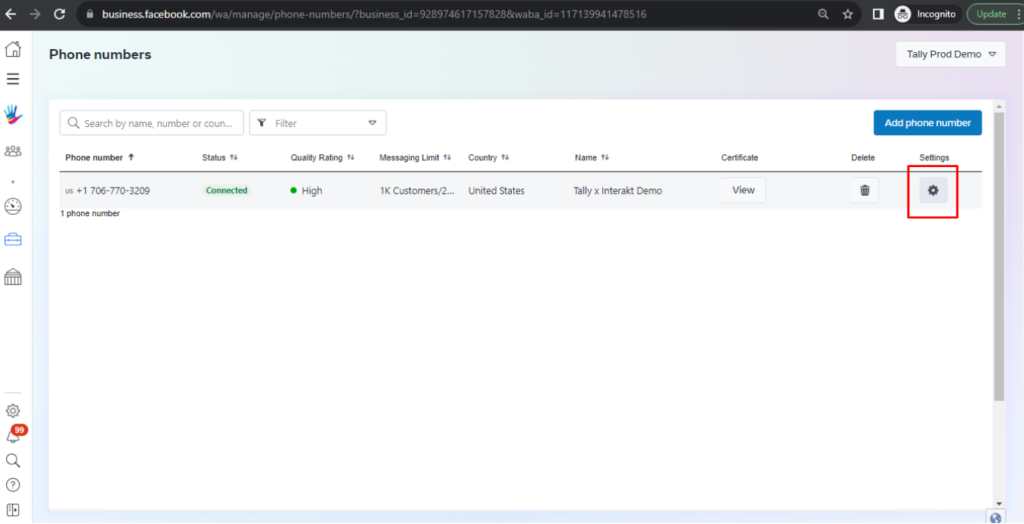Click the Add phone number button
The height and width of the screenshot is (524, 1024).
[x=927, y=123]
